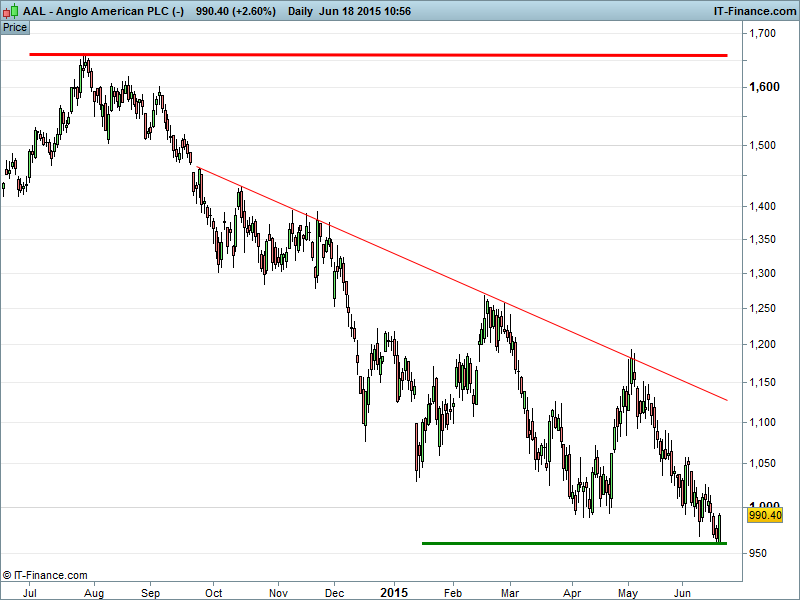Select the Oct month marker on time axis
This screenshot has height=600, width=800.
pos(212,591)
